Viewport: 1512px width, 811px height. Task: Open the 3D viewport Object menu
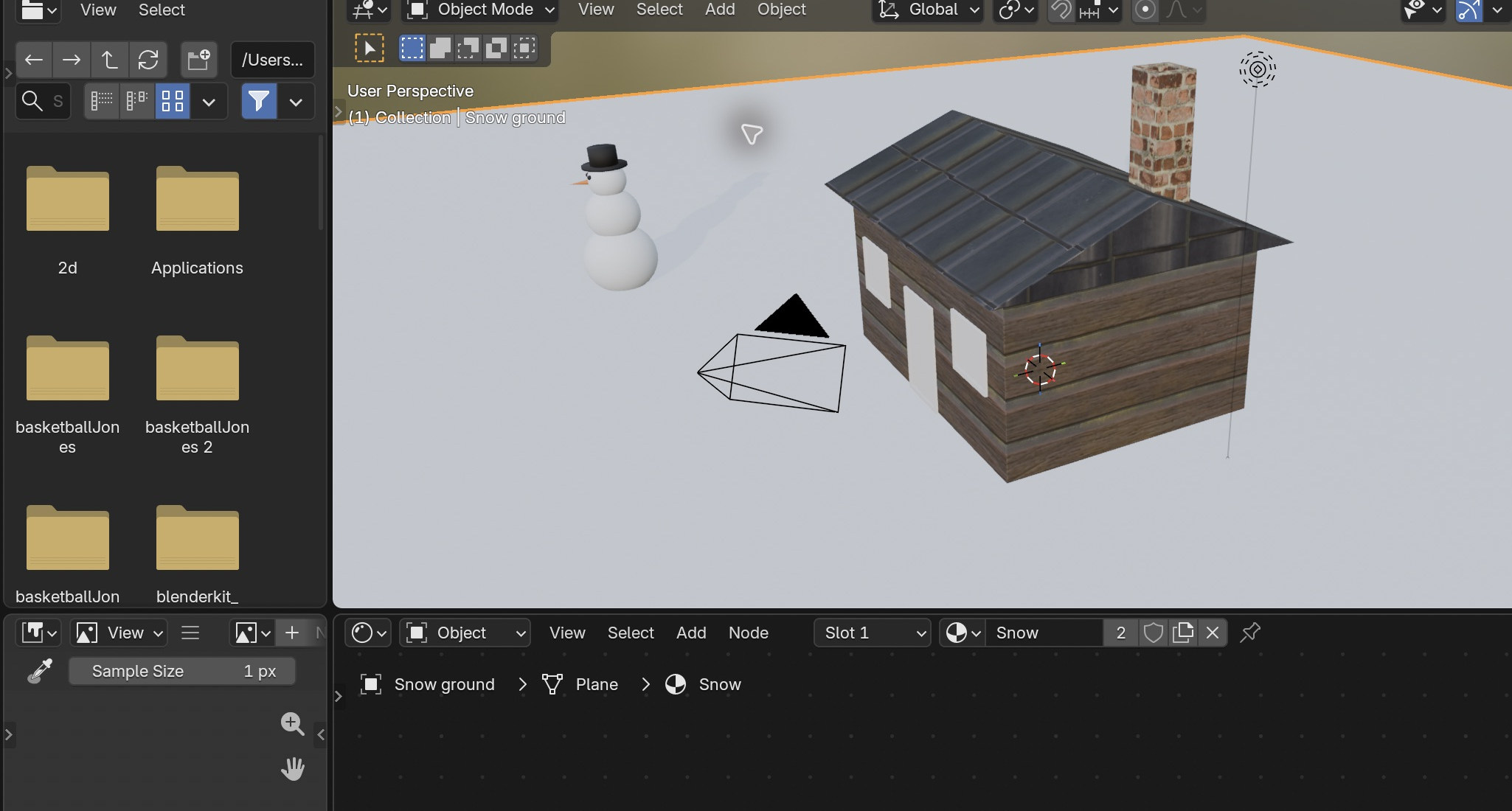coord(782,10)
